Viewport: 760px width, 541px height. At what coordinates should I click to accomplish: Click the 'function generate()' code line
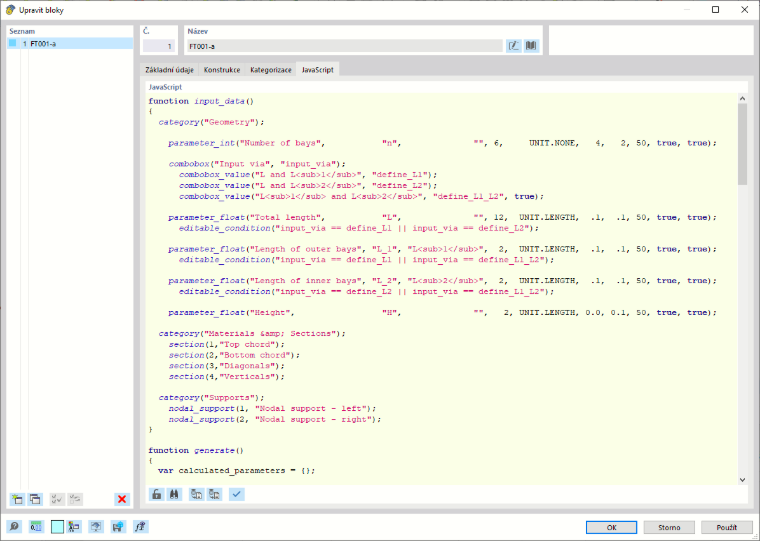[196, 450]
